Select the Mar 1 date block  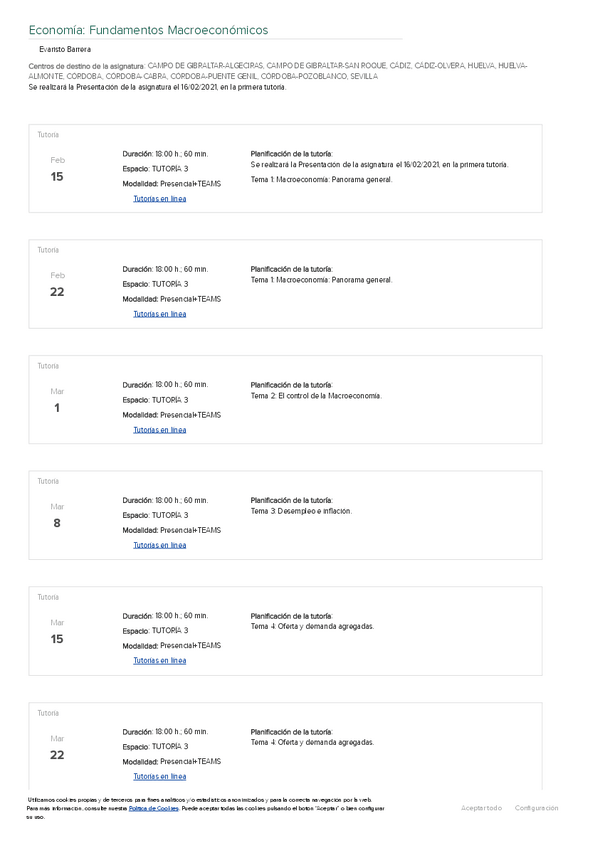(x=57, y=400)
